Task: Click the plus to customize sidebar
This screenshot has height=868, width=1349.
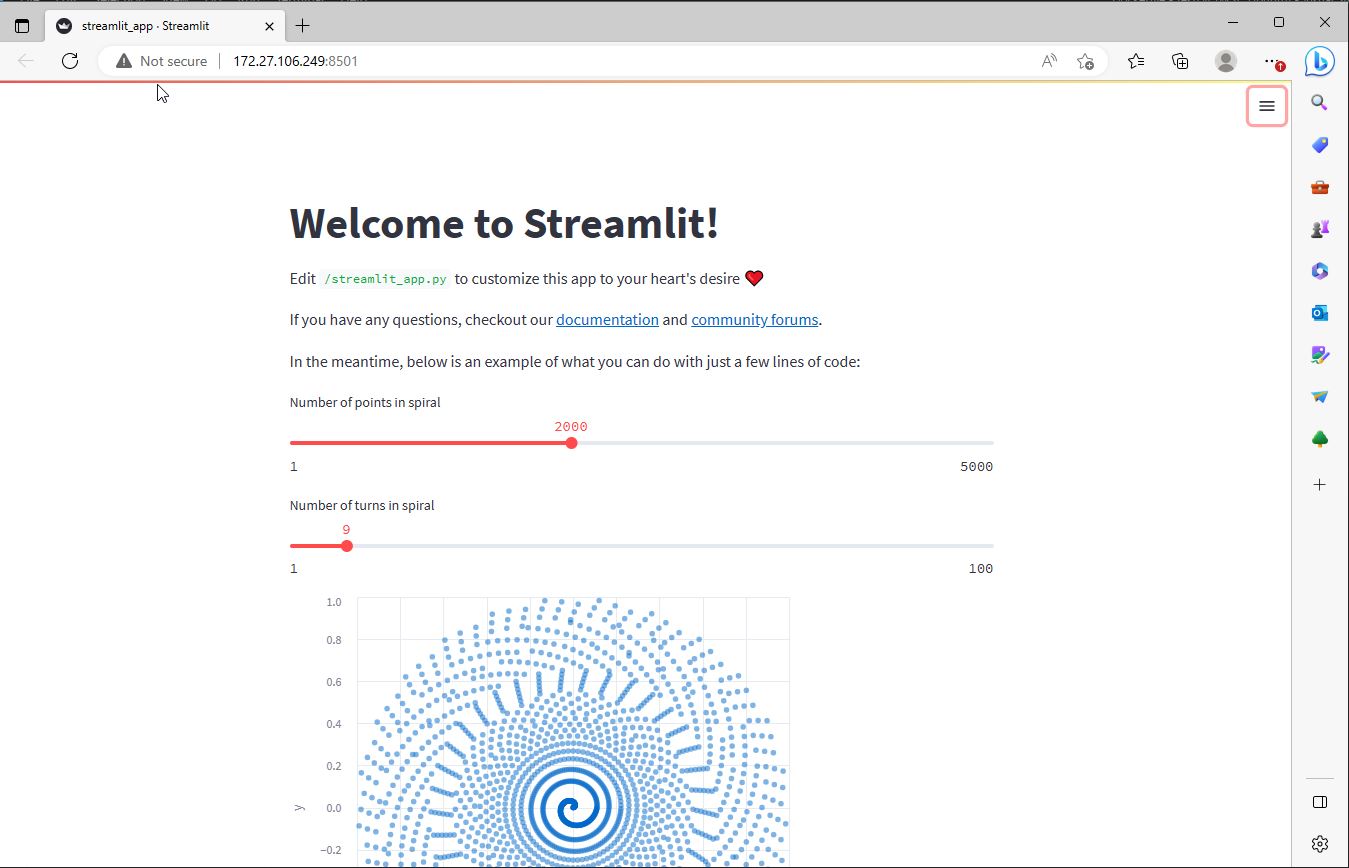Action: coord(1319,485)
